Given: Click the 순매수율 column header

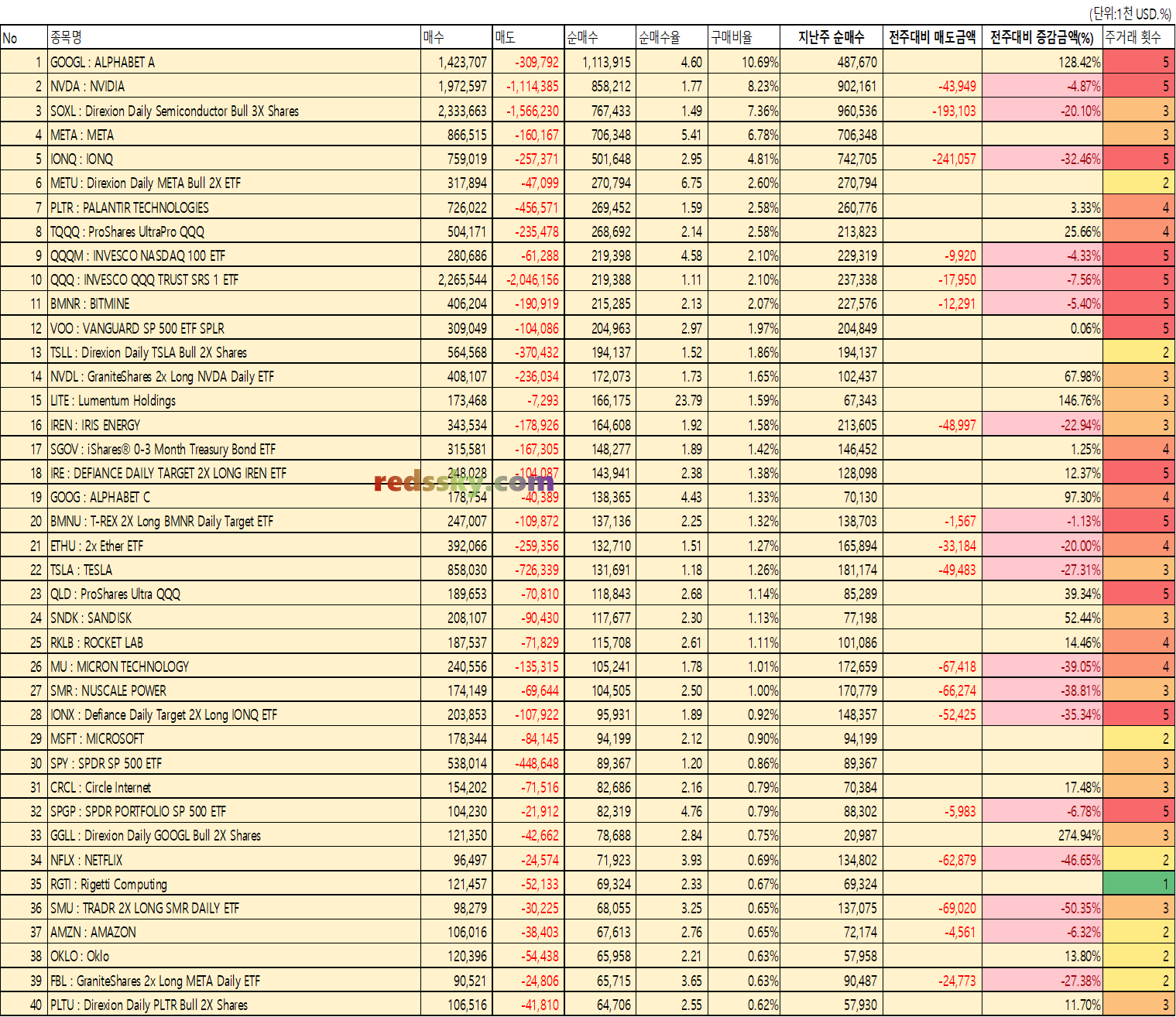Looking at the screenshot, I should pos(672,37).
